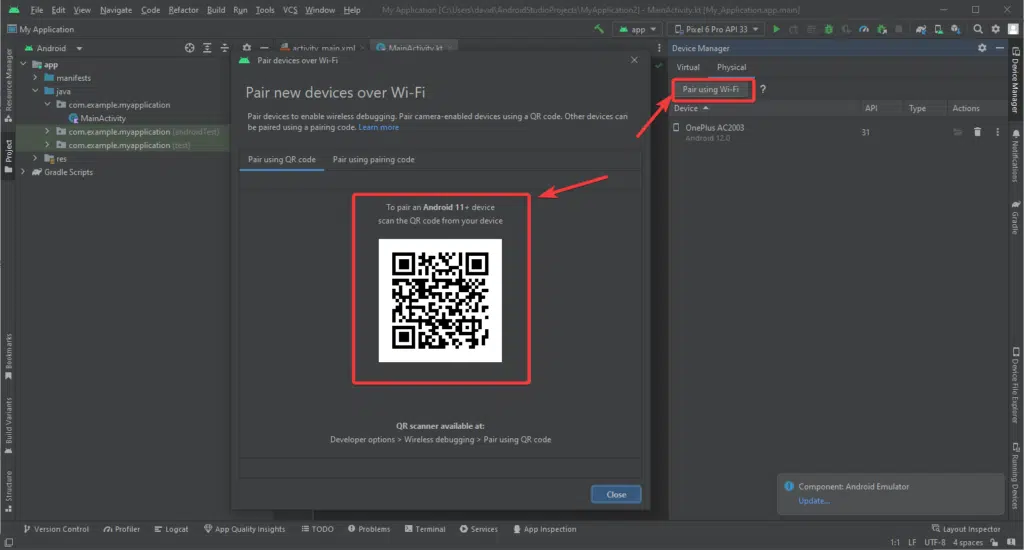
Task: Open the File menu
Action: 37,10
